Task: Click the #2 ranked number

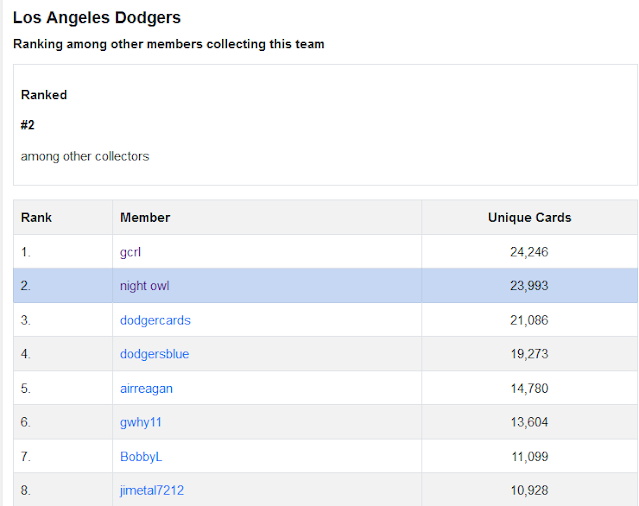Action: (28, 125)
